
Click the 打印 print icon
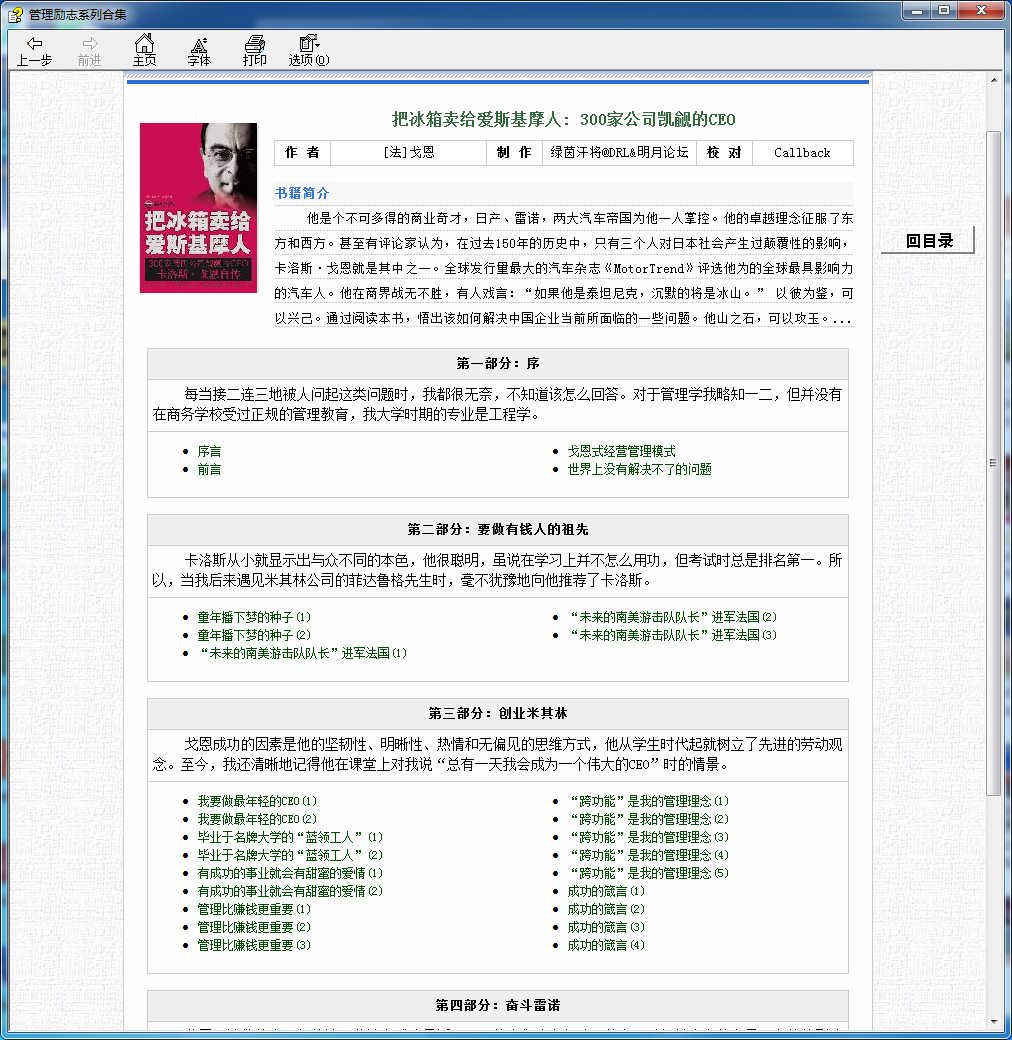(255, 50)
